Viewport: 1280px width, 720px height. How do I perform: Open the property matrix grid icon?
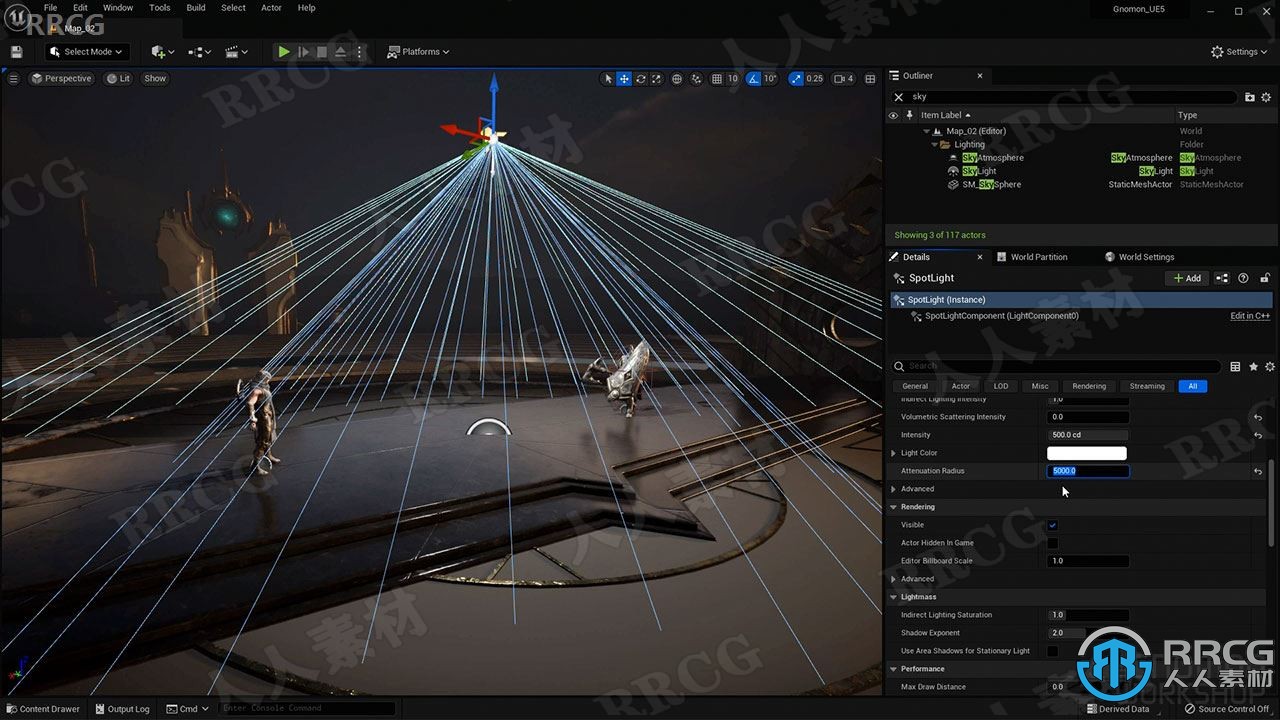[x=1235, y=367]
